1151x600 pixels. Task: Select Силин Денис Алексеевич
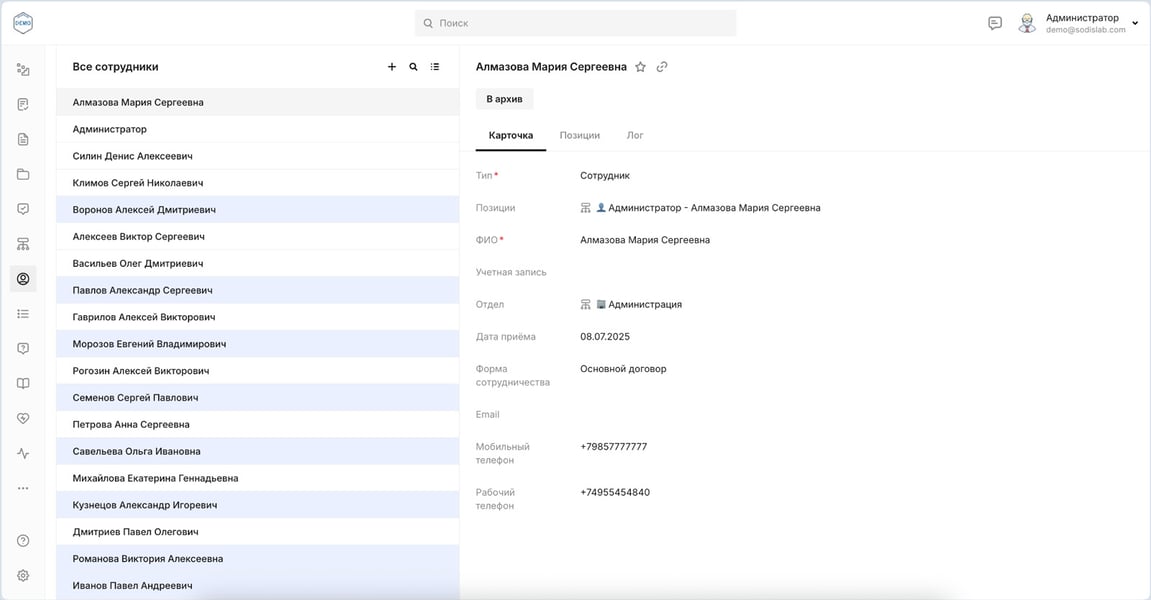[x=258, y=156]
